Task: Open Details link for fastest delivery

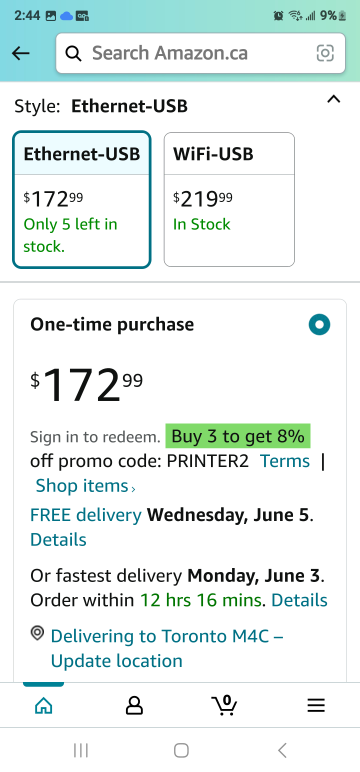Action: coord(299,600)
